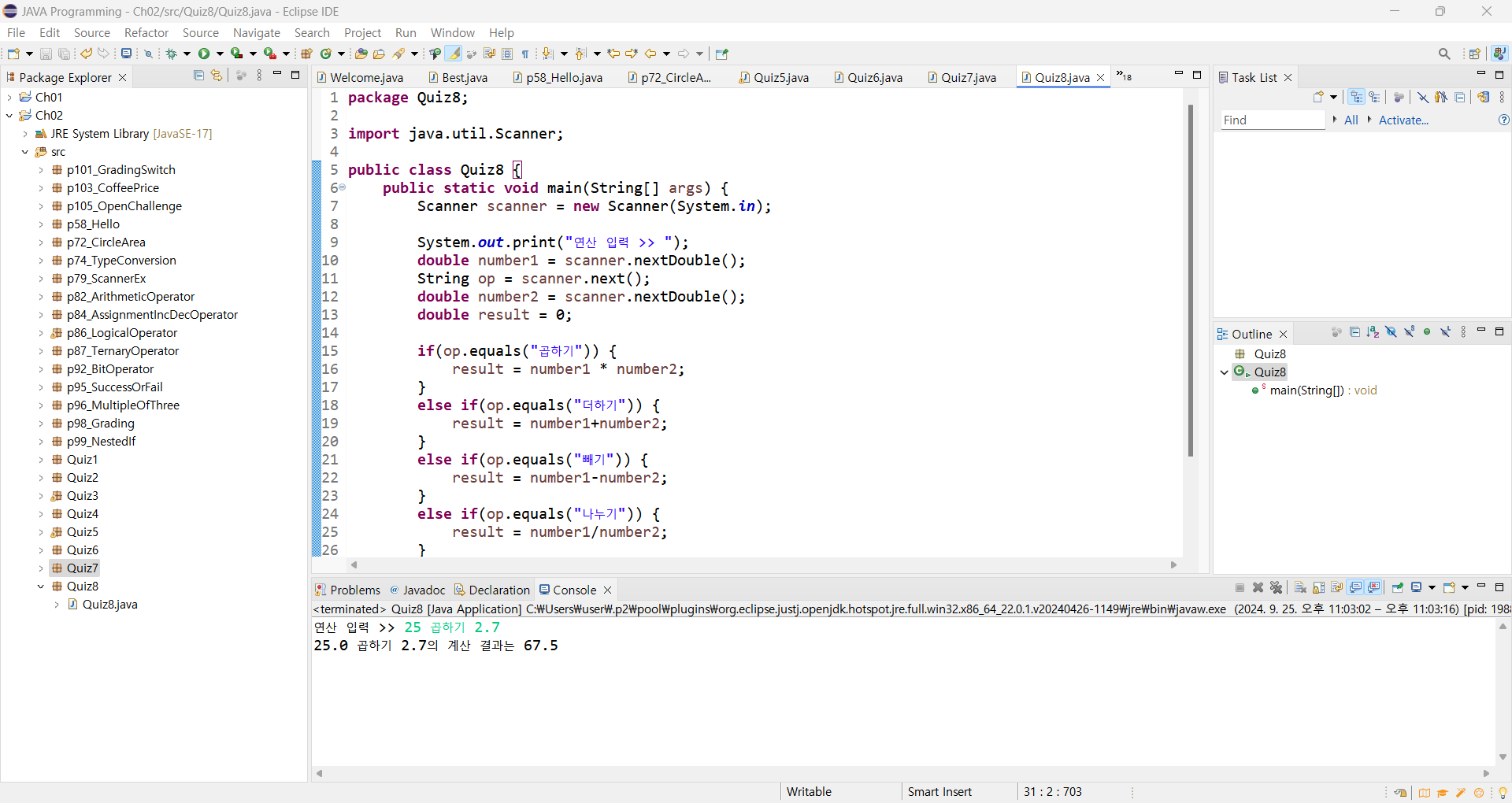Collapse the src folder
This screenshot has width=1512, height=803.
pyautogui.click(x=25, y=152)
